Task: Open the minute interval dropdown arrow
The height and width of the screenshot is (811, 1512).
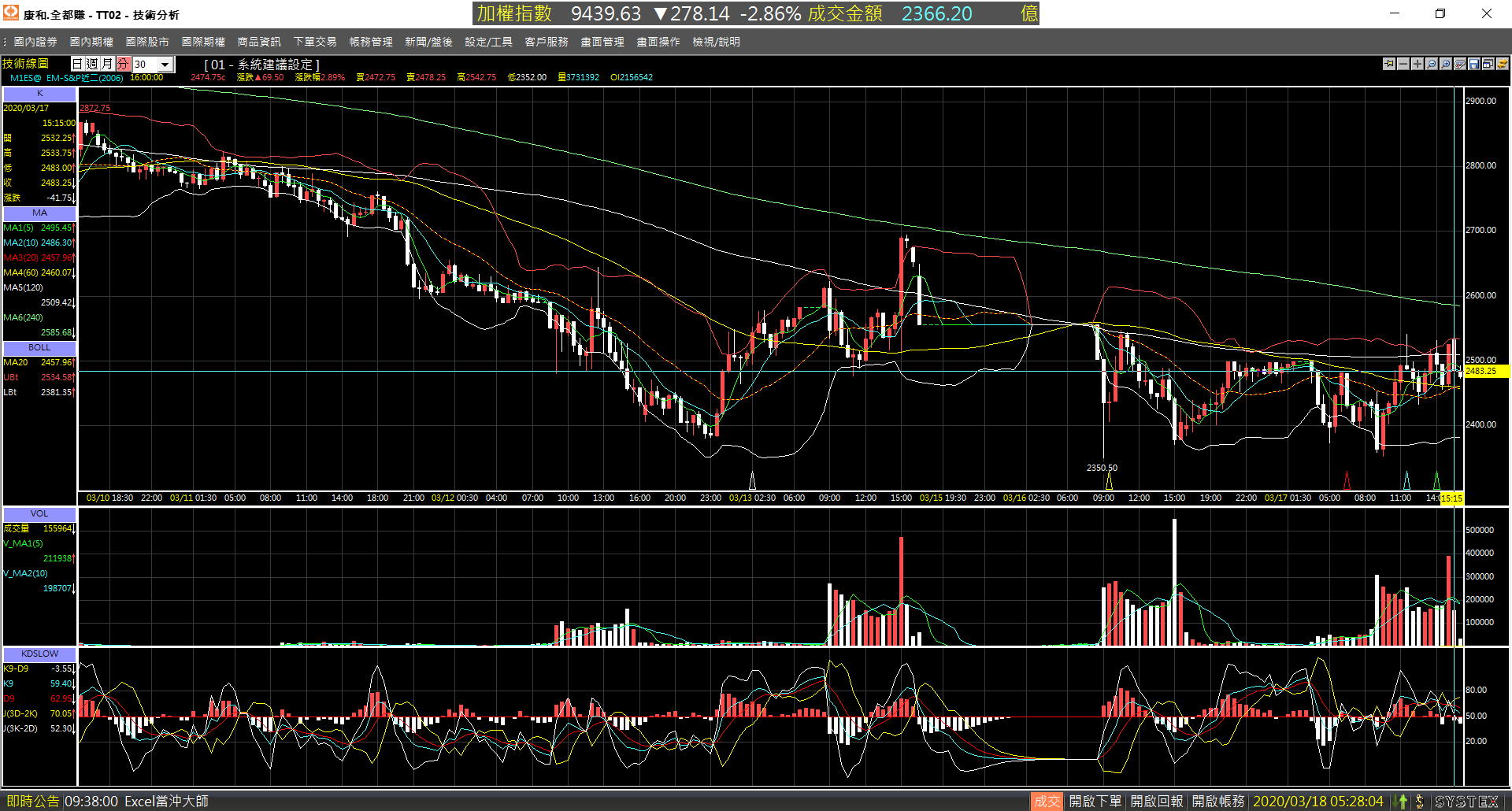Action: [165, 65]
